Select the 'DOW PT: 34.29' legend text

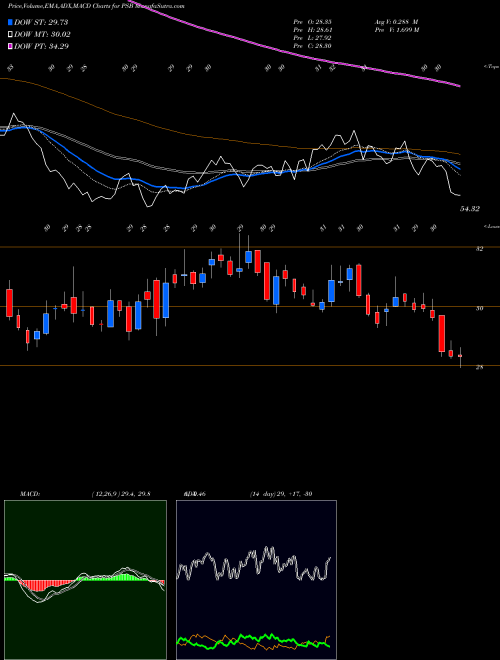click(x=42, y=46)
